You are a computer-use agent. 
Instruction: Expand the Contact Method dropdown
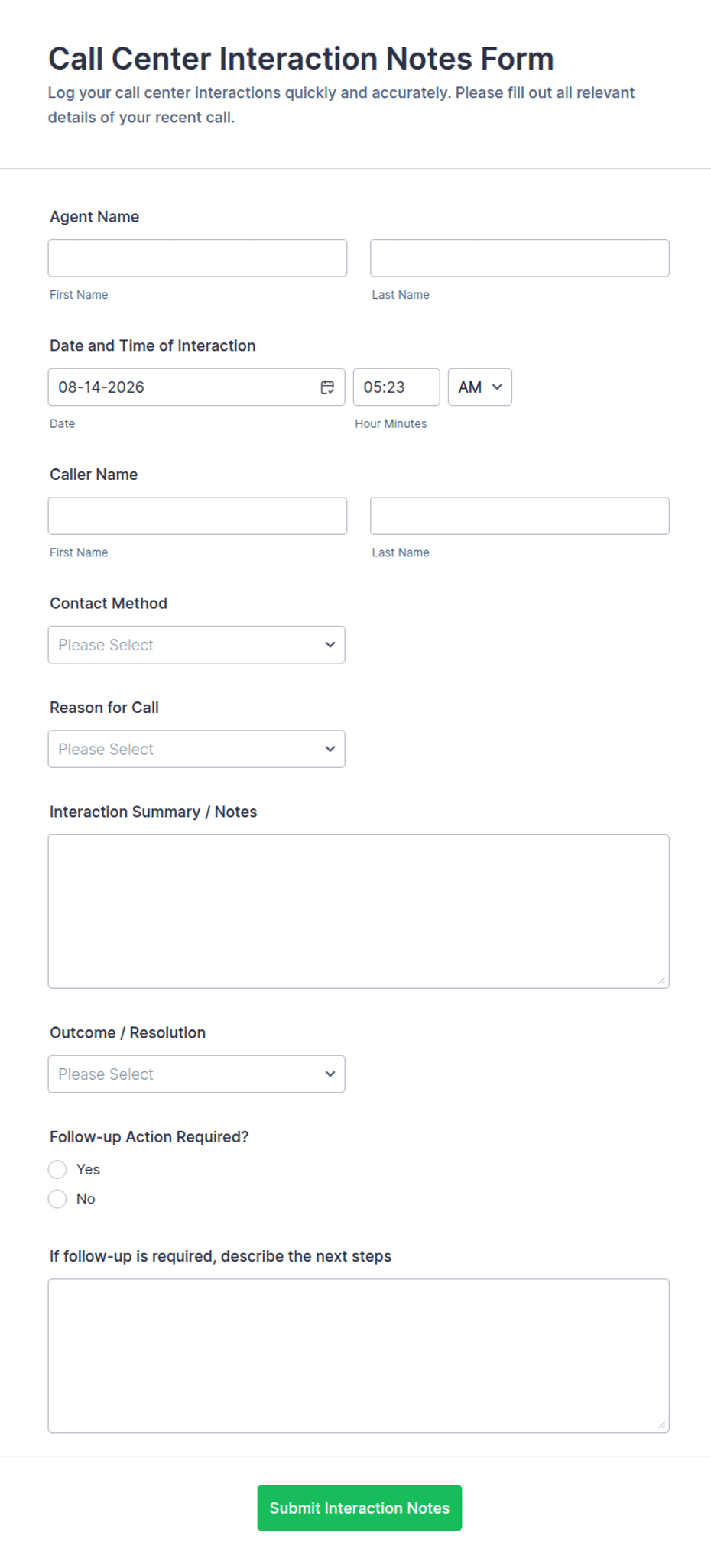(196, 645)
